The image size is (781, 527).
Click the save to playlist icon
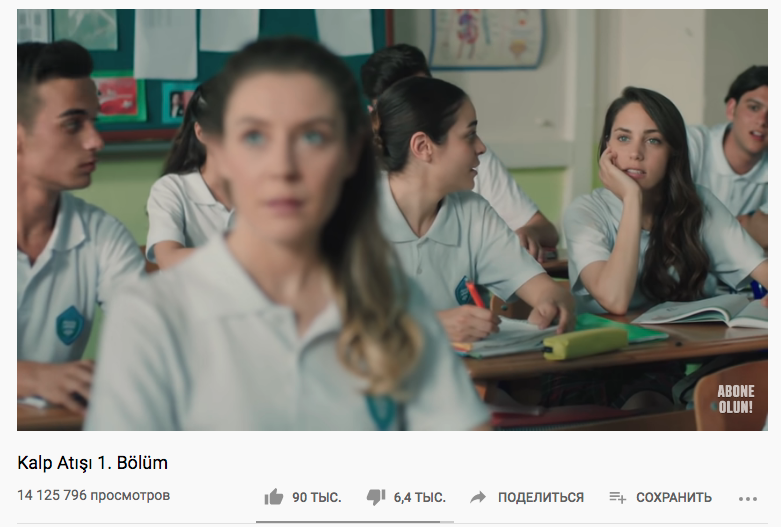coord(618,497)
